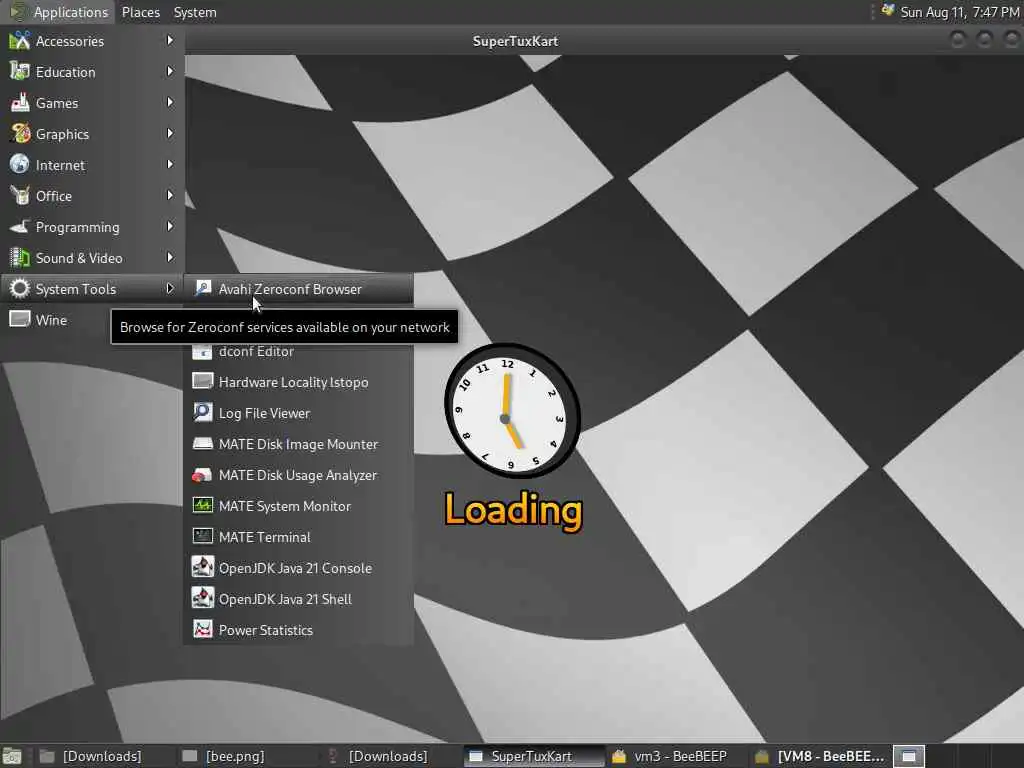Open Wine menu entry

92,319
